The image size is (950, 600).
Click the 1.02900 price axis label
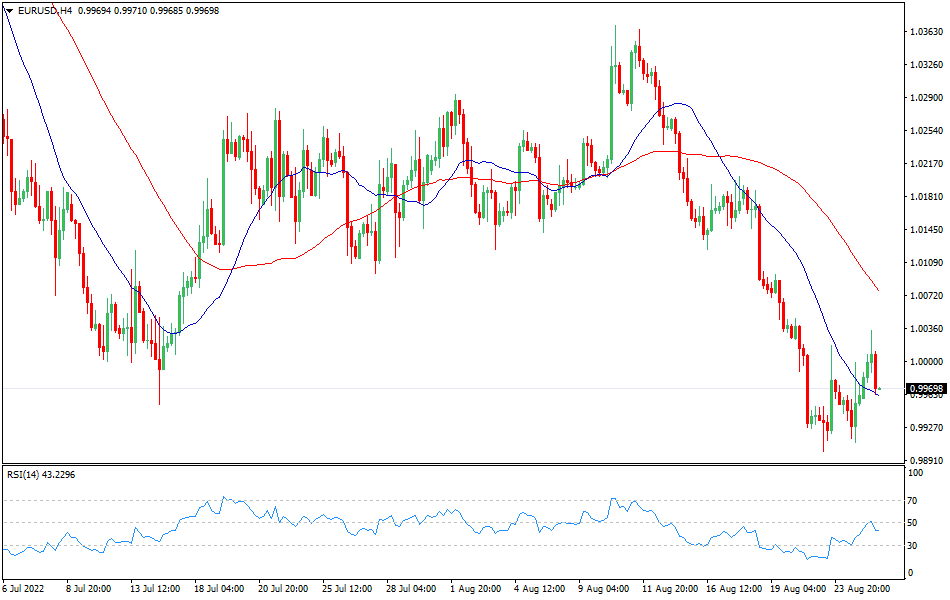click(925, 98)
